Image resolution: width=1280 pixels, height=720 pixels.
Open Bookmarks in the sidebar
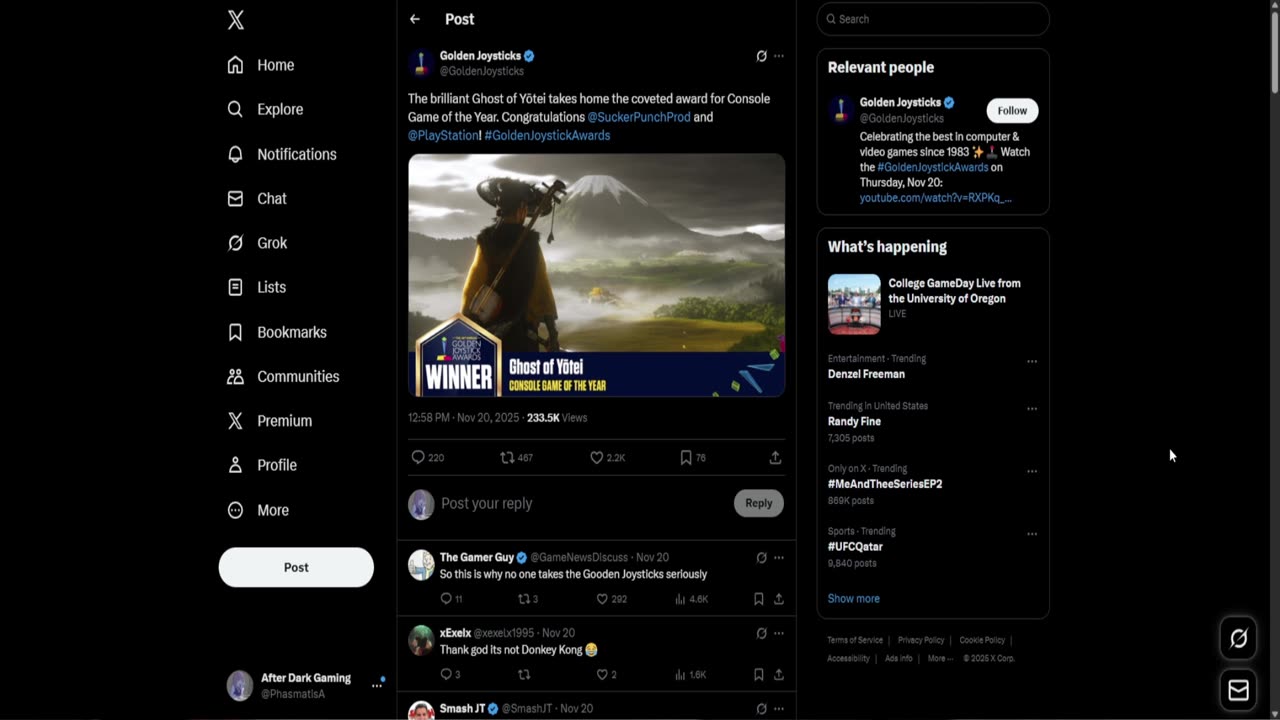tap(277, 332)
